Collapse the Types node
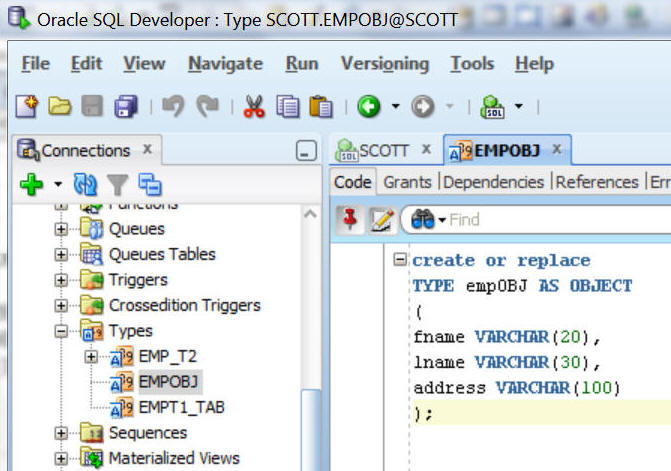 click(61, 331)
